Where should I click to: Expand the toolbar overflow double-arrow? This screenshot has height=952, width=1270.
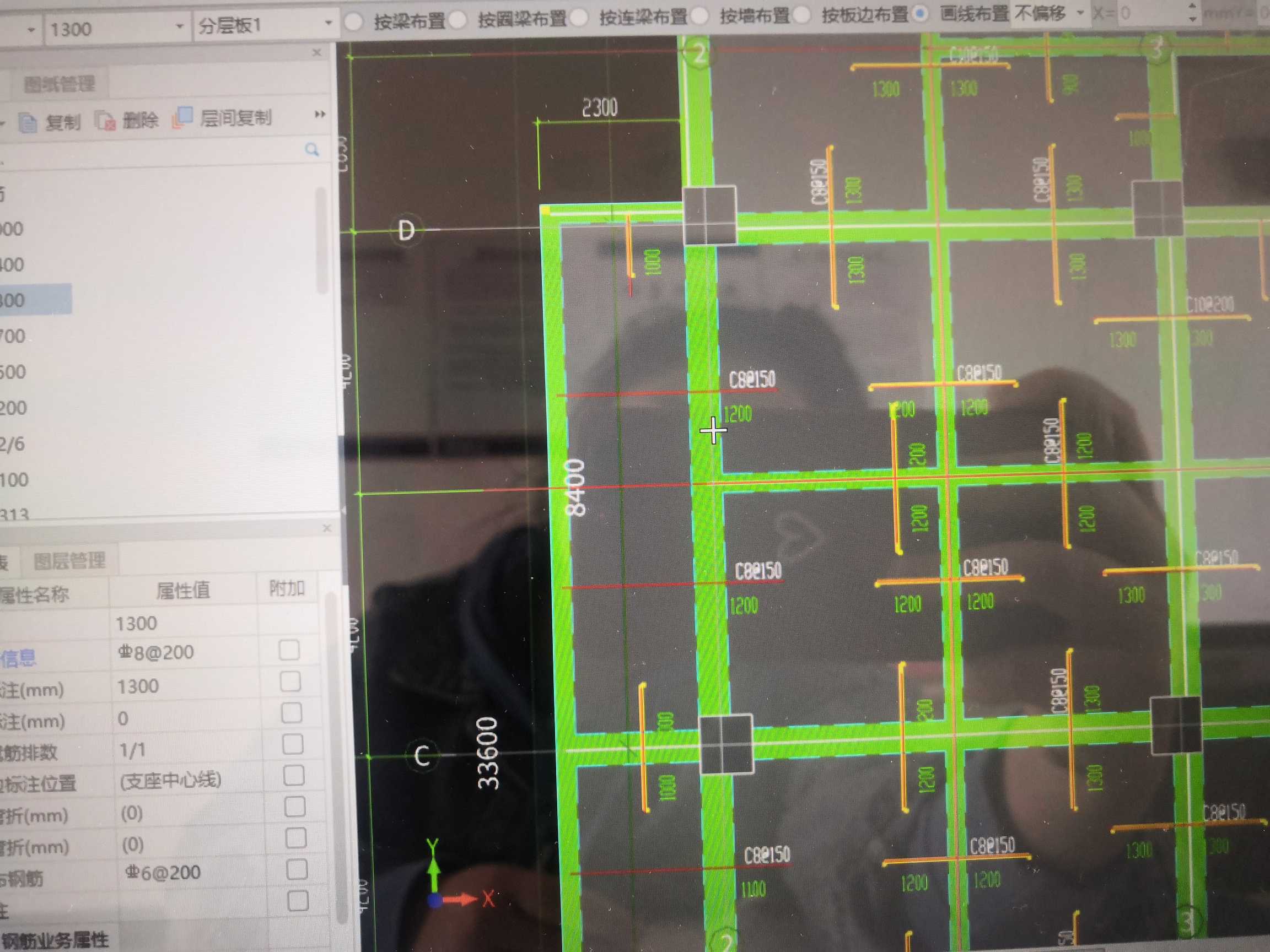pos(320,114)
